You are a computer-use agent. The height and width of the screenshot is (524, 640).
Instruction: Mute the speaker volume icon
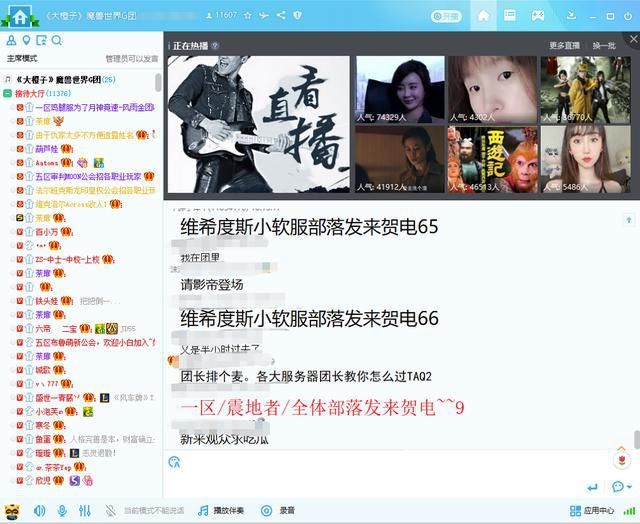pos(39,511)
